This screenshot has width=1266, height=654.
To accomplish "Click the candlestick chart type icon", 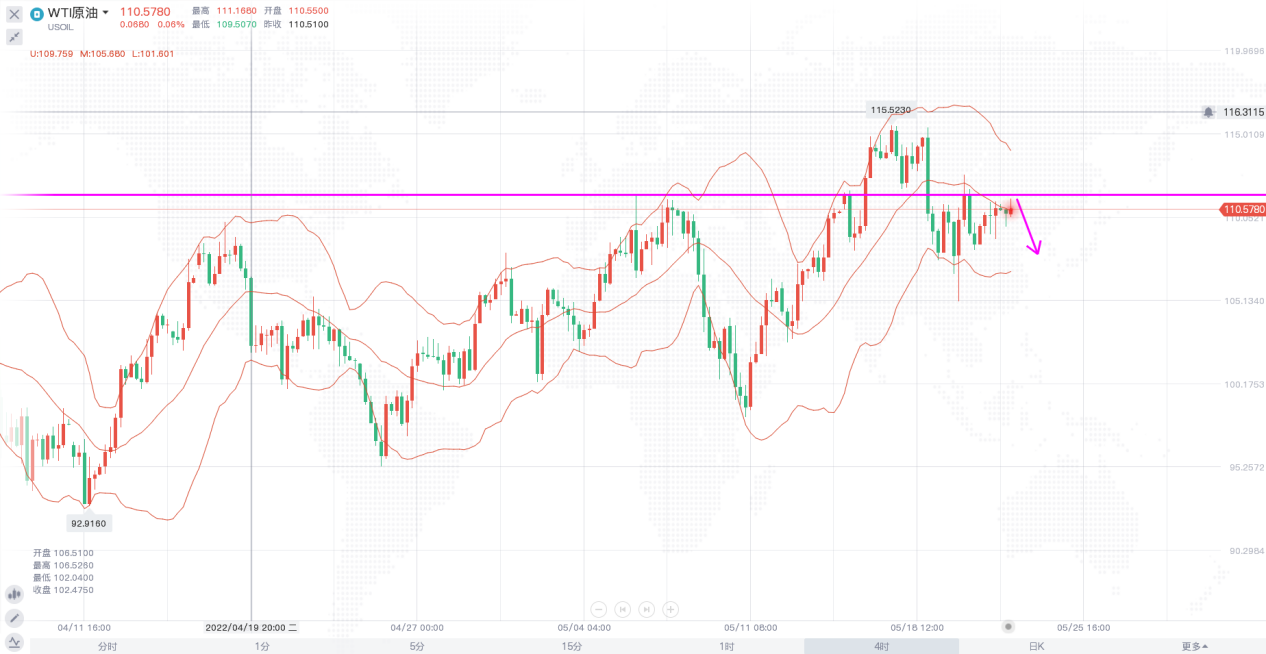I will (x=14, y=593).
